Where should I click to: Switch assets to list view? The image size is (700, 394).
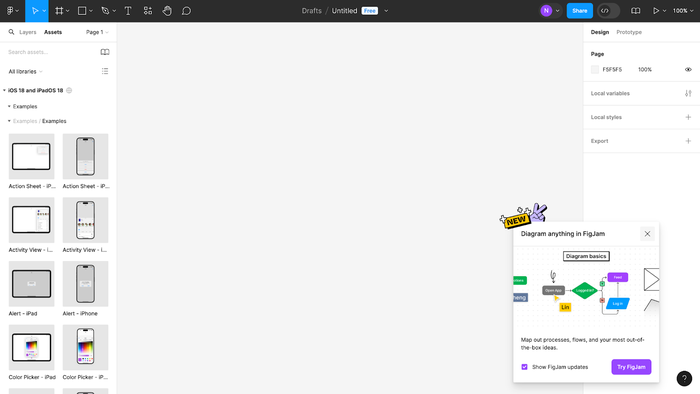tap(105, 71)
